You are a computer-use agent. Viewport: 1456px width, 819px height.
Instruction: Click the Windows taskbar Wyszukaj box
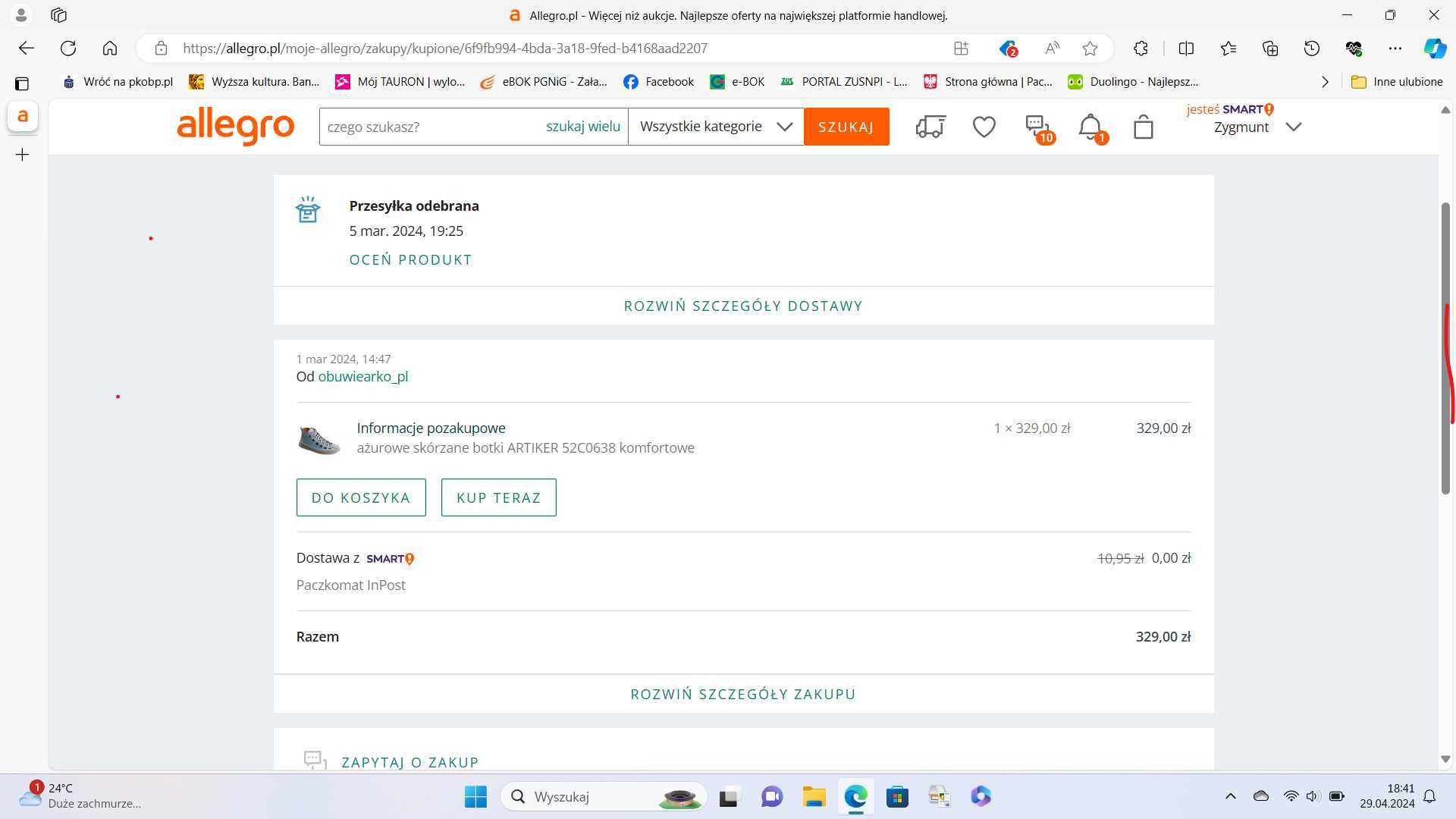[604, 796]
